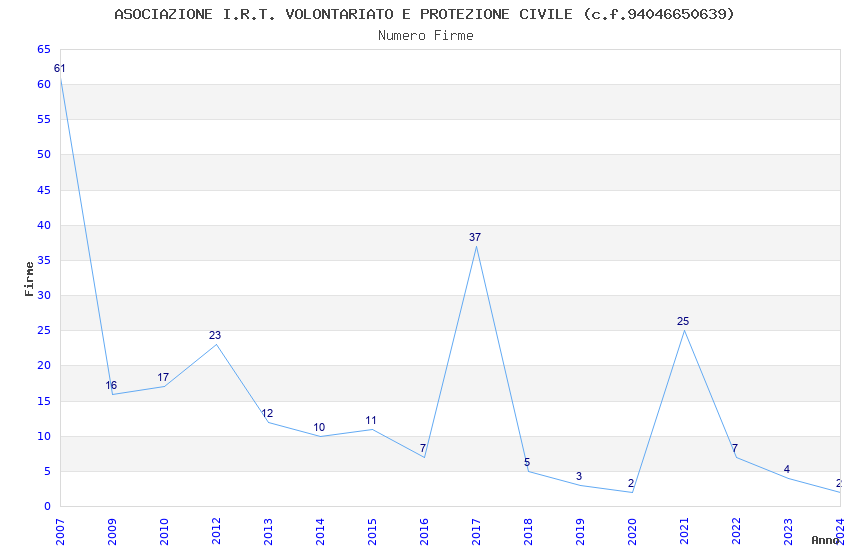The width and height of the screenshot is (850, 550).
Task: Click the y-axis tick label 55
Action: (44, 119)
